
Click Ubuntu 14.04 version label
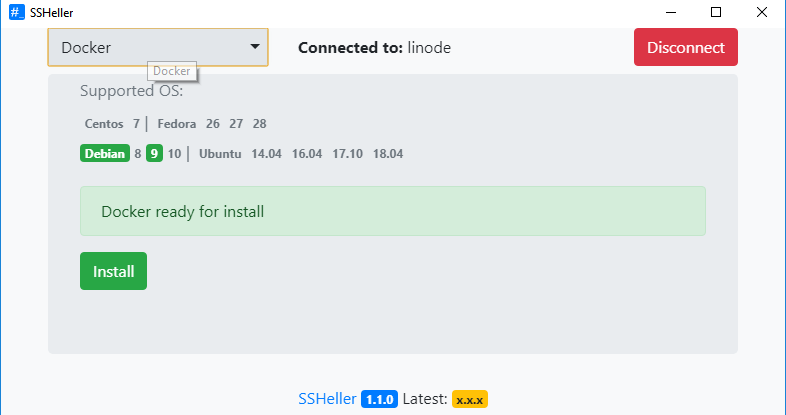(266, 154)
